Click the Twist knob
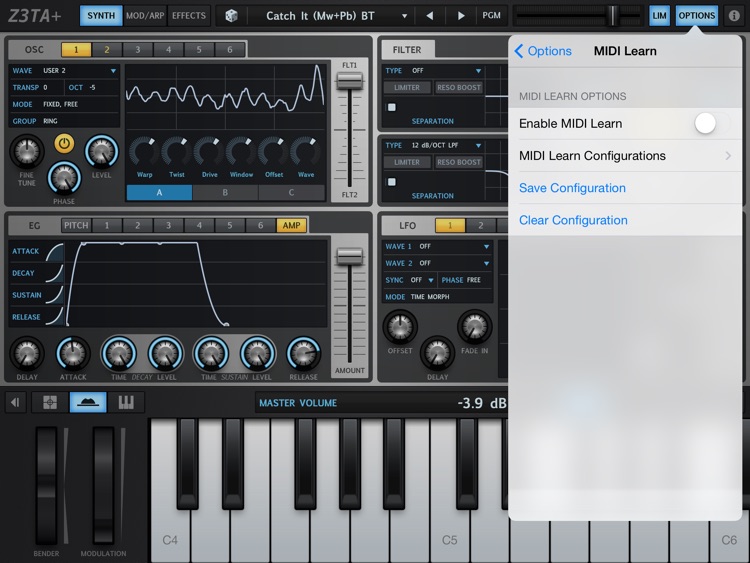The height and width of the screenshot is (563, 750). [176, 152]
